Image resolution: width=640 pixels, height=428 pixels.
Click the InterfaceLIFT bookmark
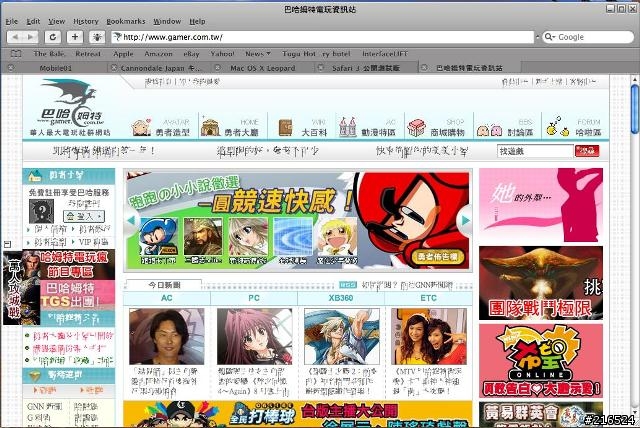tap(385, 53)
